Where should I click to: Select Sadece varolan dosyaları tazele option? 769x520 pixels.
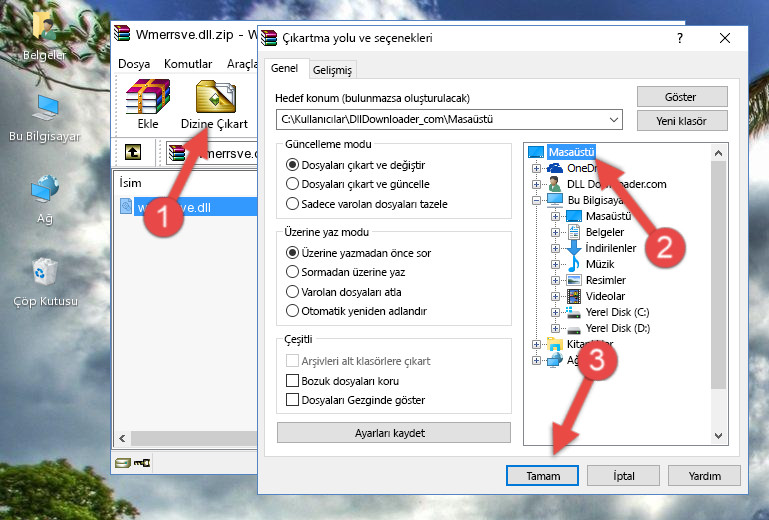tap(292, 204)
